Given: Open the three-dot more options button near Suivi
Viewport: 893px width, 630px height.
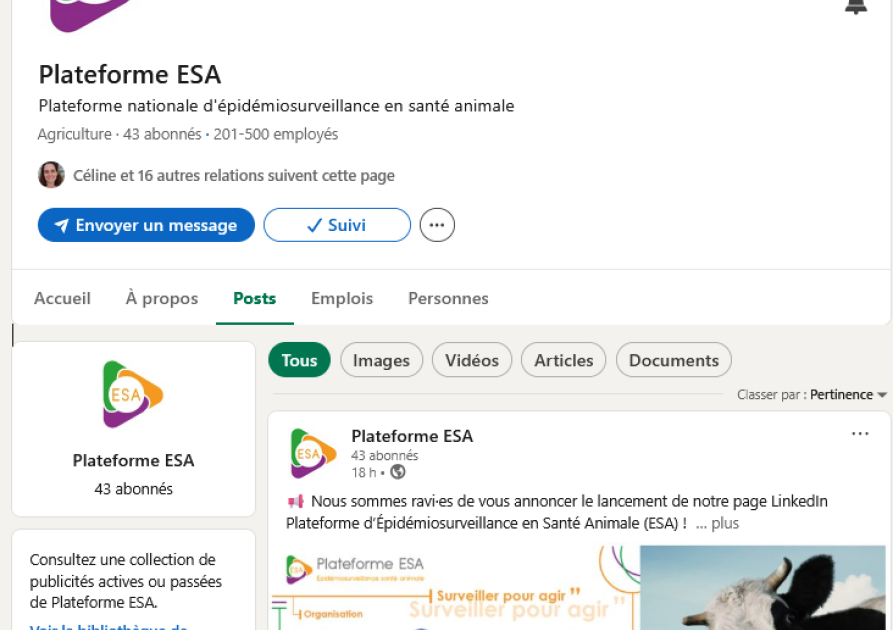Looking at the screenshot, I should pyautogui.click(x=437, y=225).
